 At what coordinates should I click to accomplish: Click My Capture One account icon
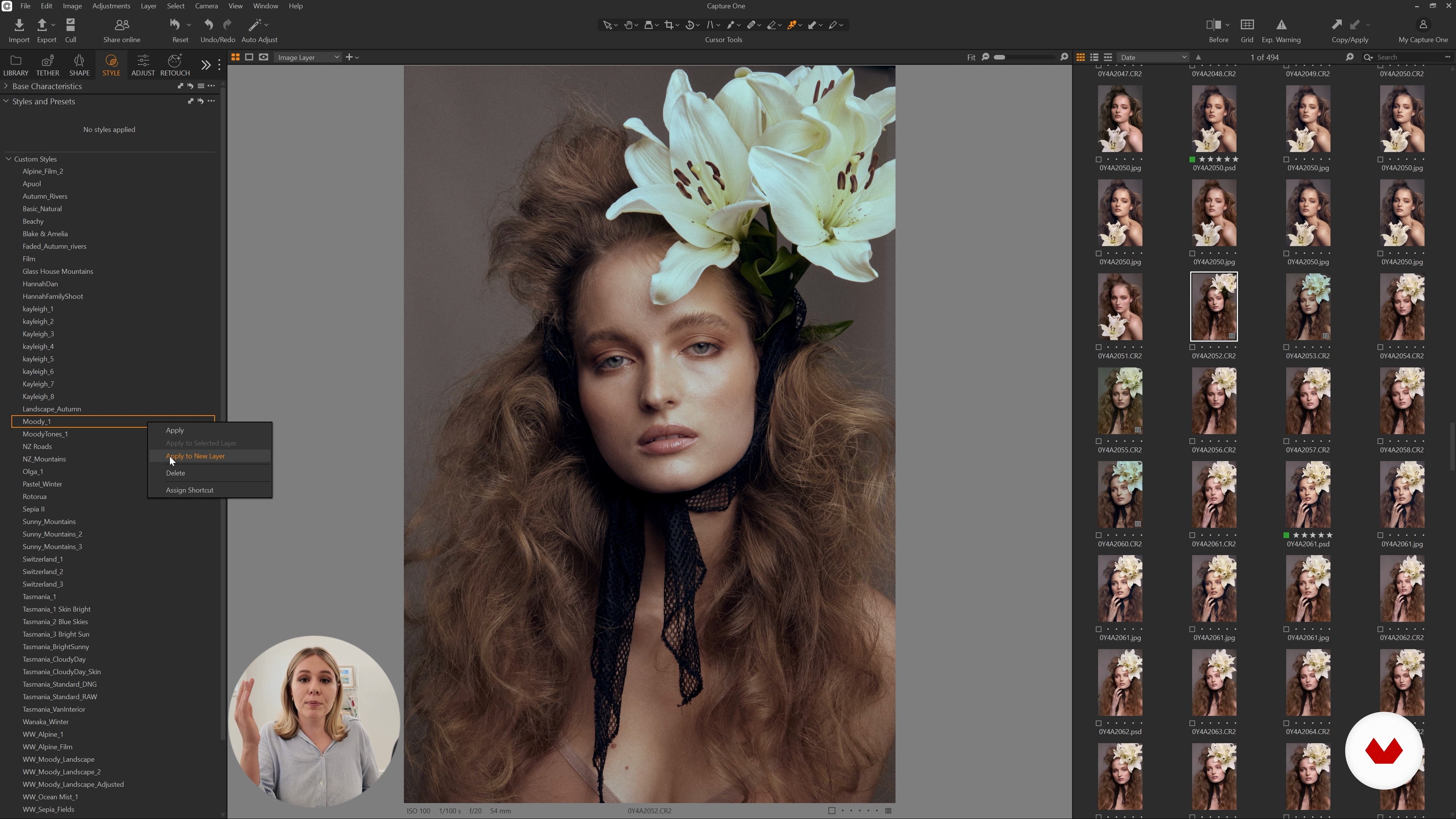(x=1423, y=25)
